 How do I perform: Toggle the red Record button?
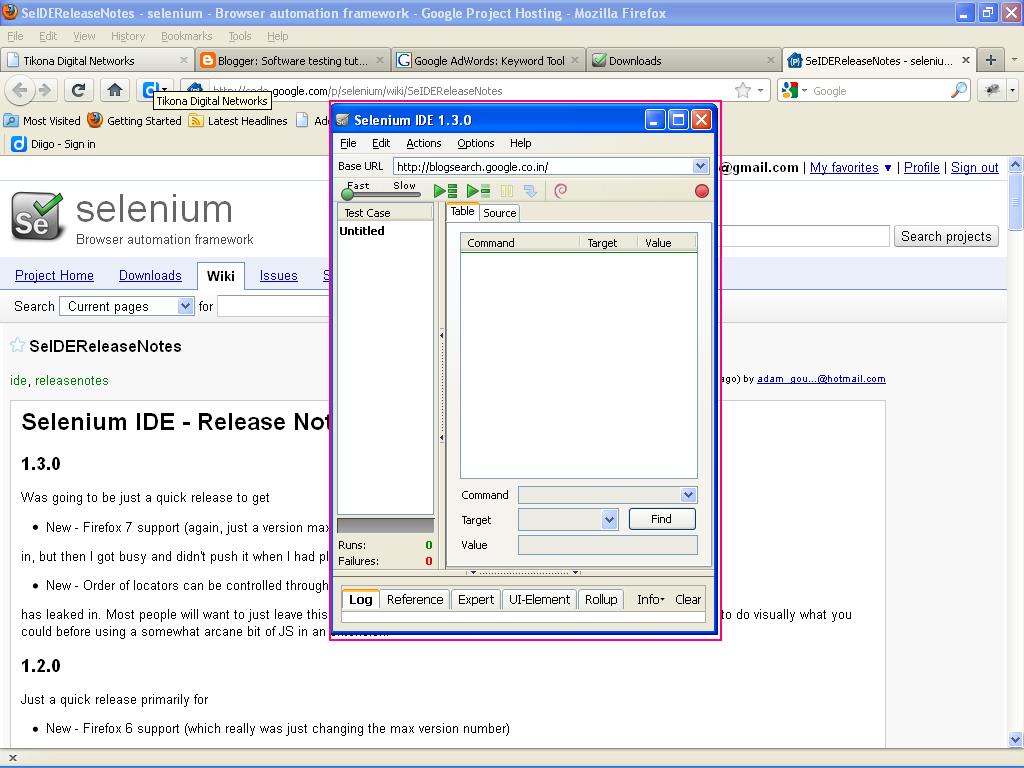coord(701,191)
